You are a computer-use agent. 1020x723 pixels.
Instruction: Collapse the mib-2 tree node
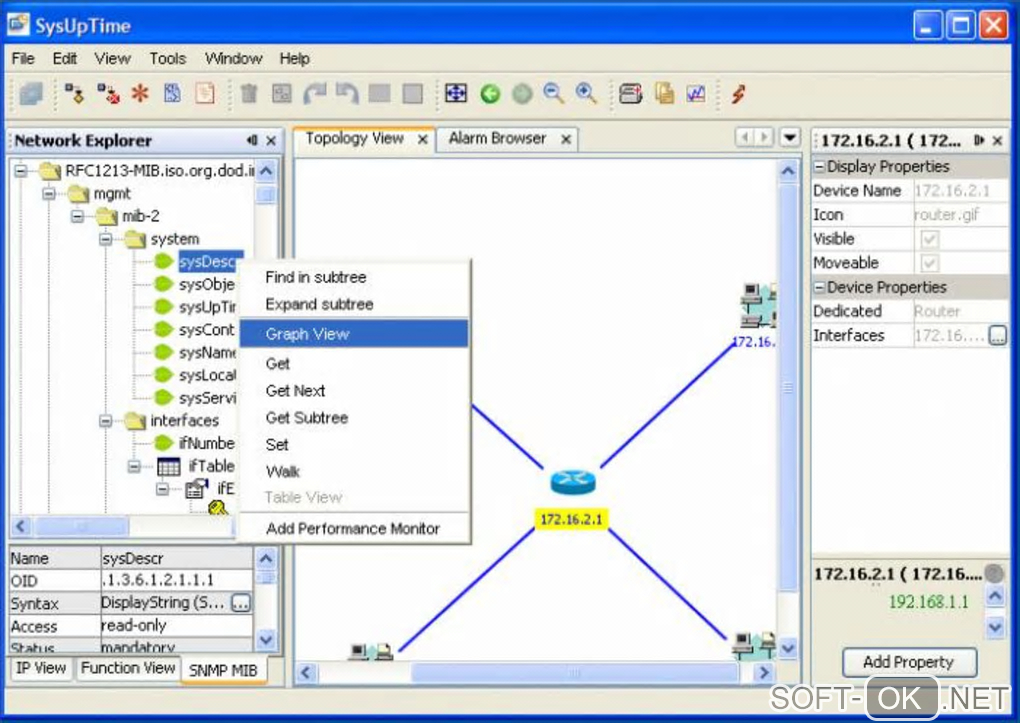(77, 215)
